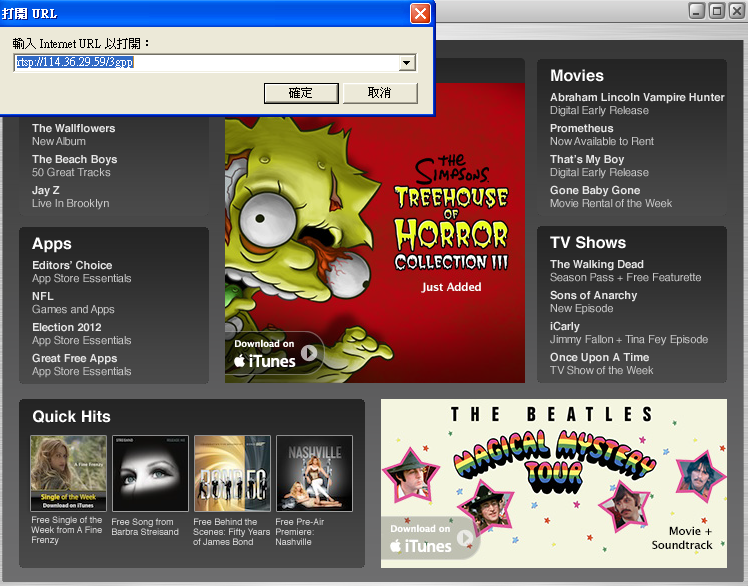This screenshot has height=586, width=748.
Task: Open the URL history dropdown arrow
Action: click(407, 63)
